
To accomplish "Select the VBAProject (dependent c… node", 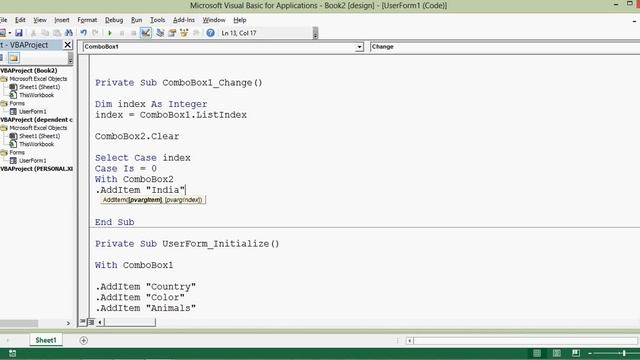I will (x=36, y=120).
